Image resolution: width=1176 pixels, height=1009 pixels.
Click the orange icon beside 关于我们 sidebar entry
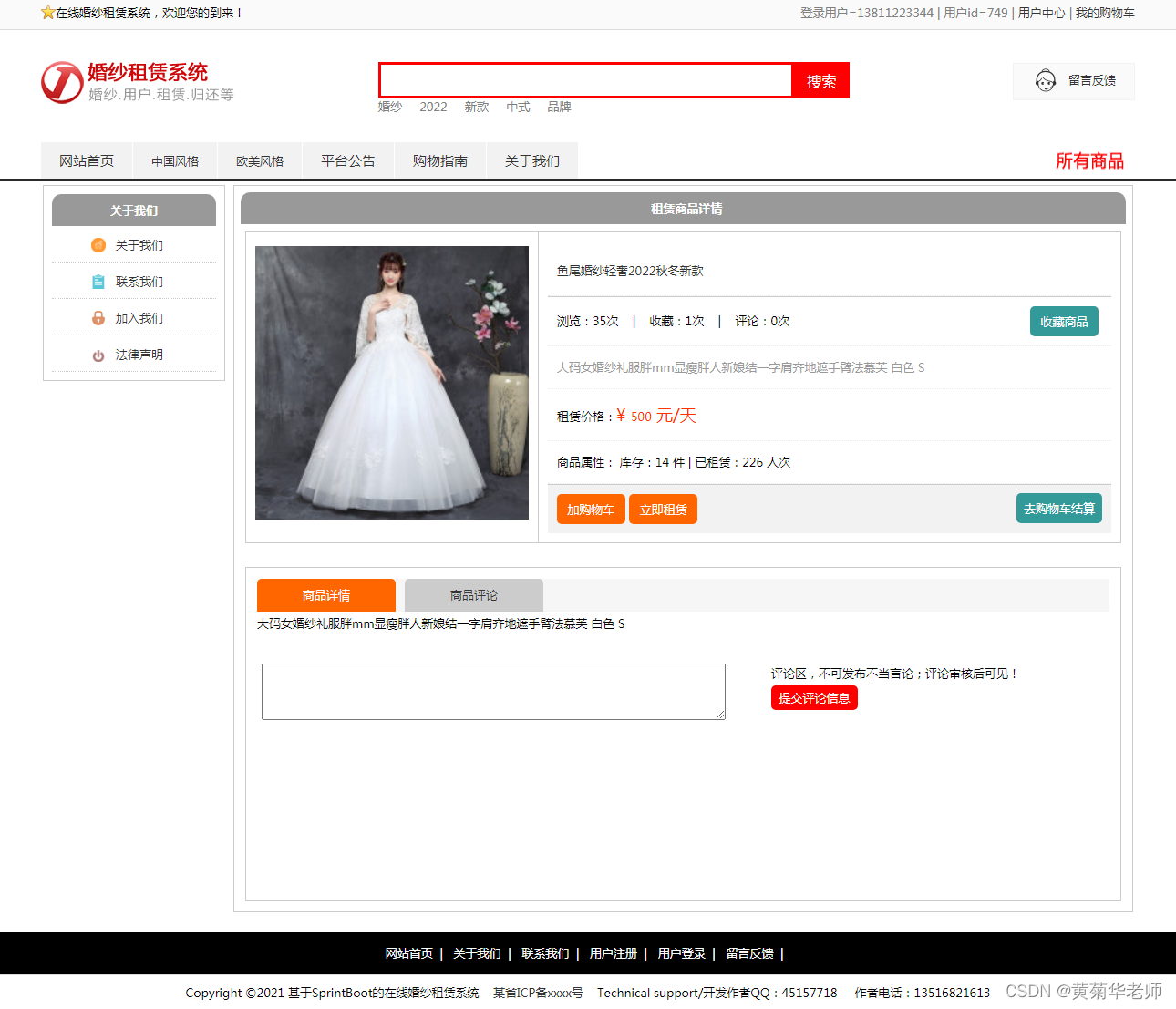(98, 245)
